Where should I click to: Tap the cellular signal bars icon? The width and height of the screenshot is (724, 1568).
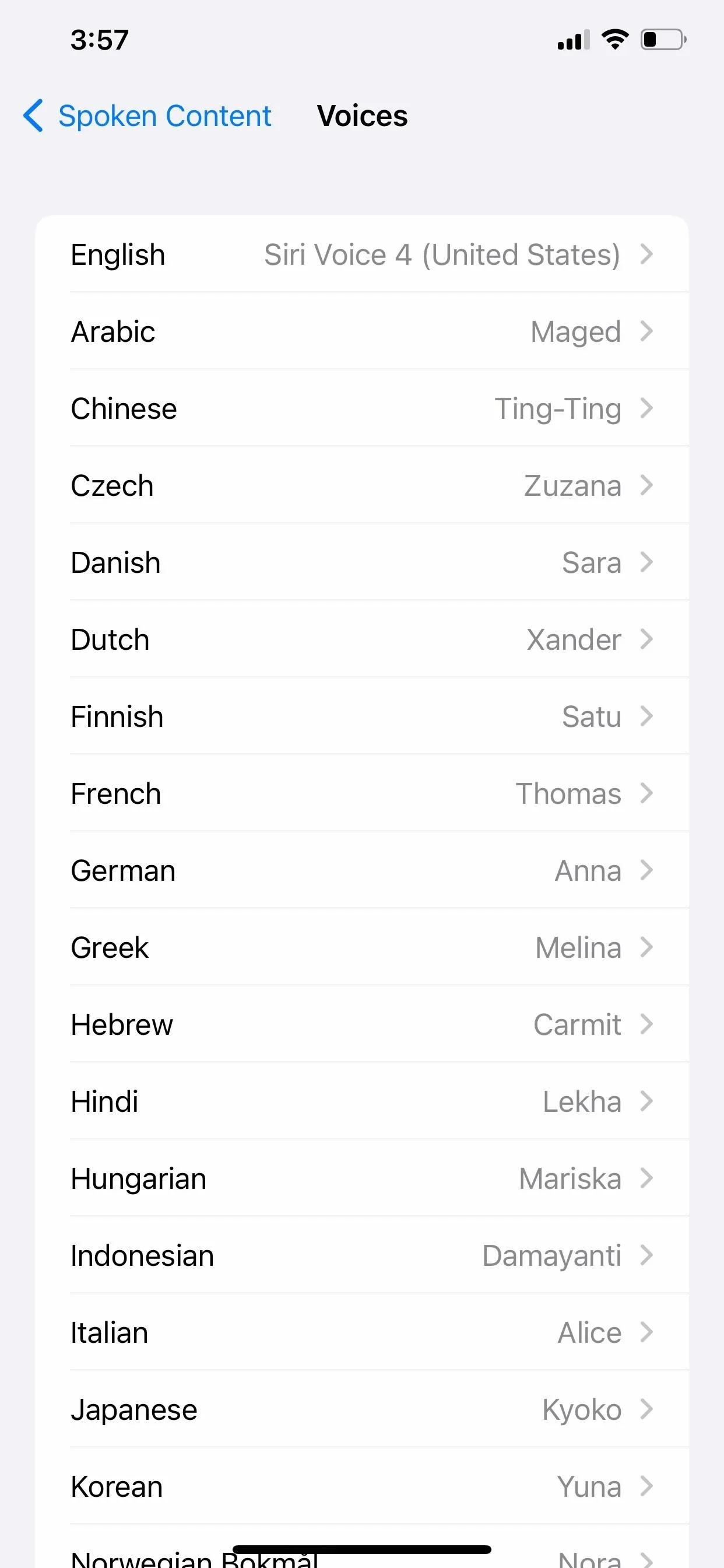[x=573, y=40]
